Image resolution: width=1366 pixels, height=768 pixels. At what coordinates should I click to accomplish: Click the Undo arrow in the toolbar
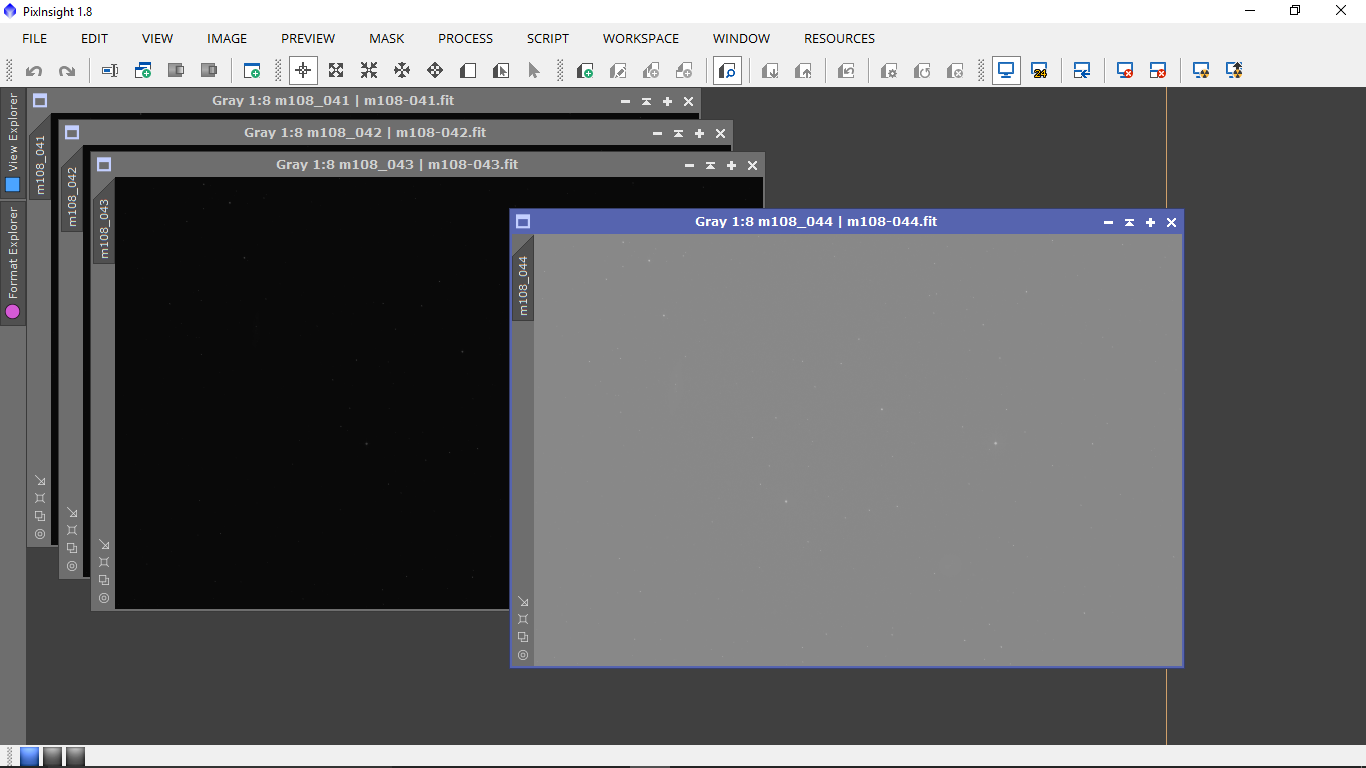[34, 71]
